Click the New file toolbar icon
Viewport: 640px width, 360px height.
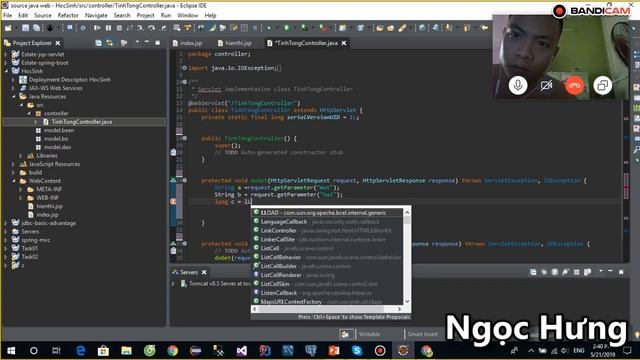pyautogui.click(x=8, y=28)
